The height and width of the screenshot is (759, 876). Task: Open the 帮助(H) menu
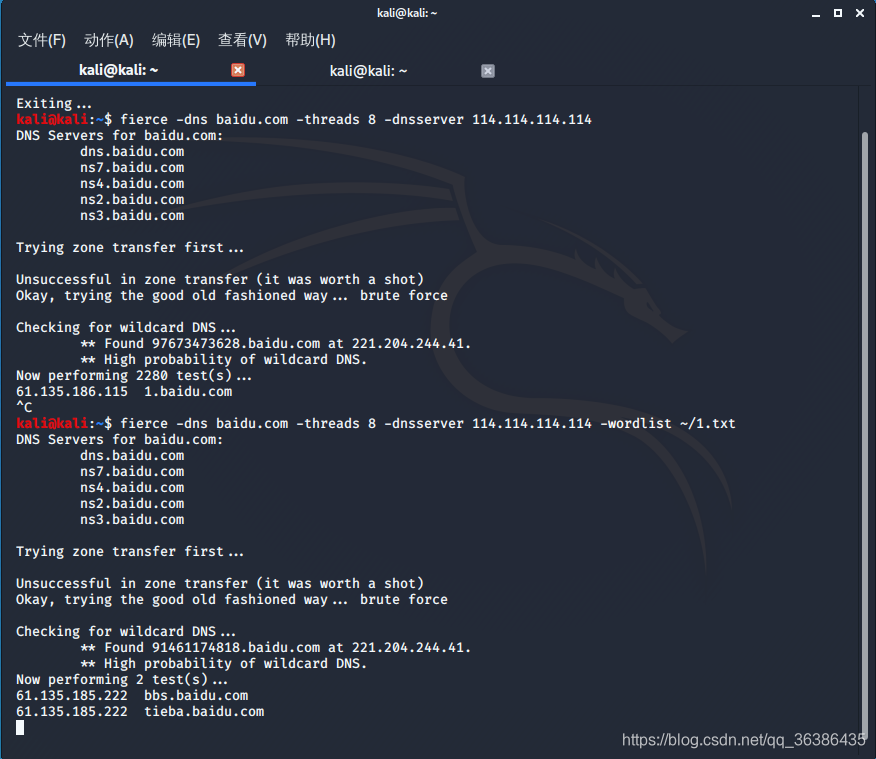310,40
